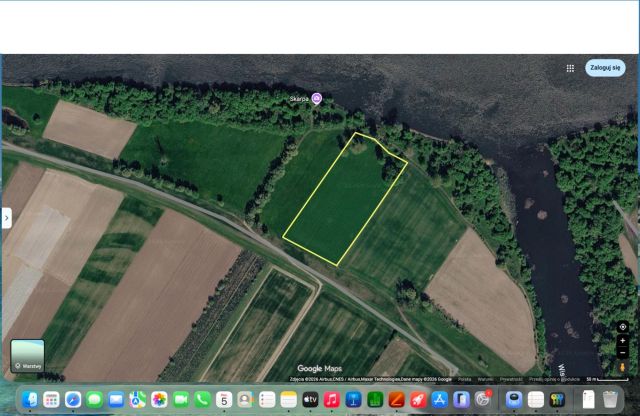
Task: Open the Polska footer link
Action: click(464, 379)
